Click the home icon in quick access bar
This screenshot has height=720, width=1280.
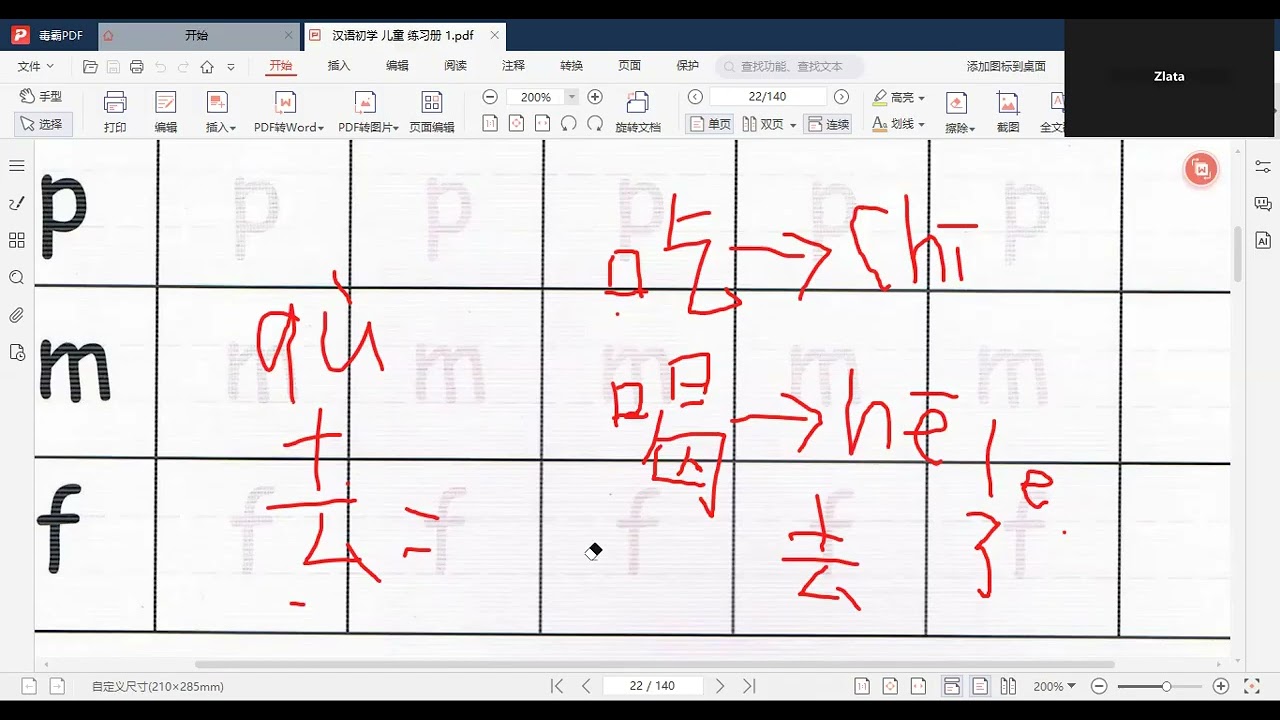coord(207,67)
